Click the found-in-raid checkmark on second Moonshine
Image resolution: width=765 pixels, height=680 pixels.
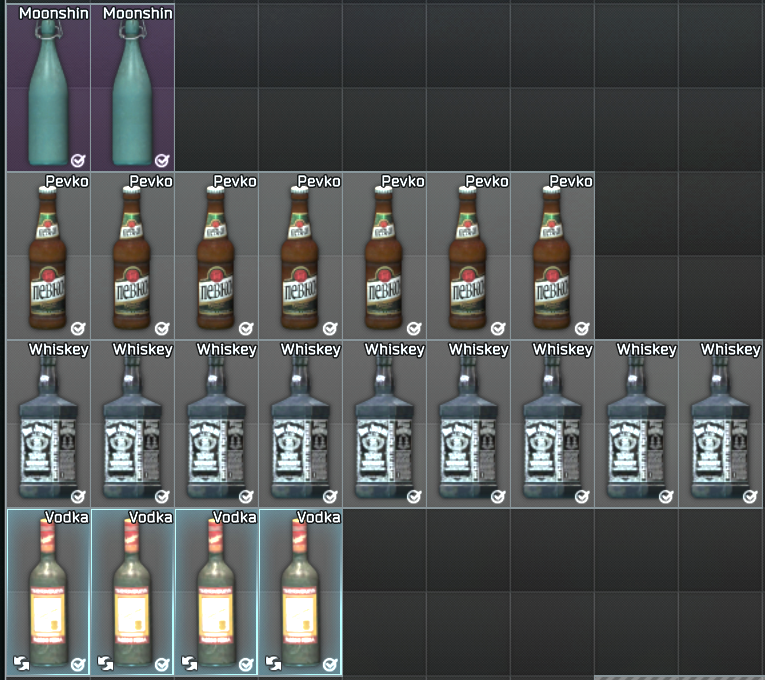162,160
